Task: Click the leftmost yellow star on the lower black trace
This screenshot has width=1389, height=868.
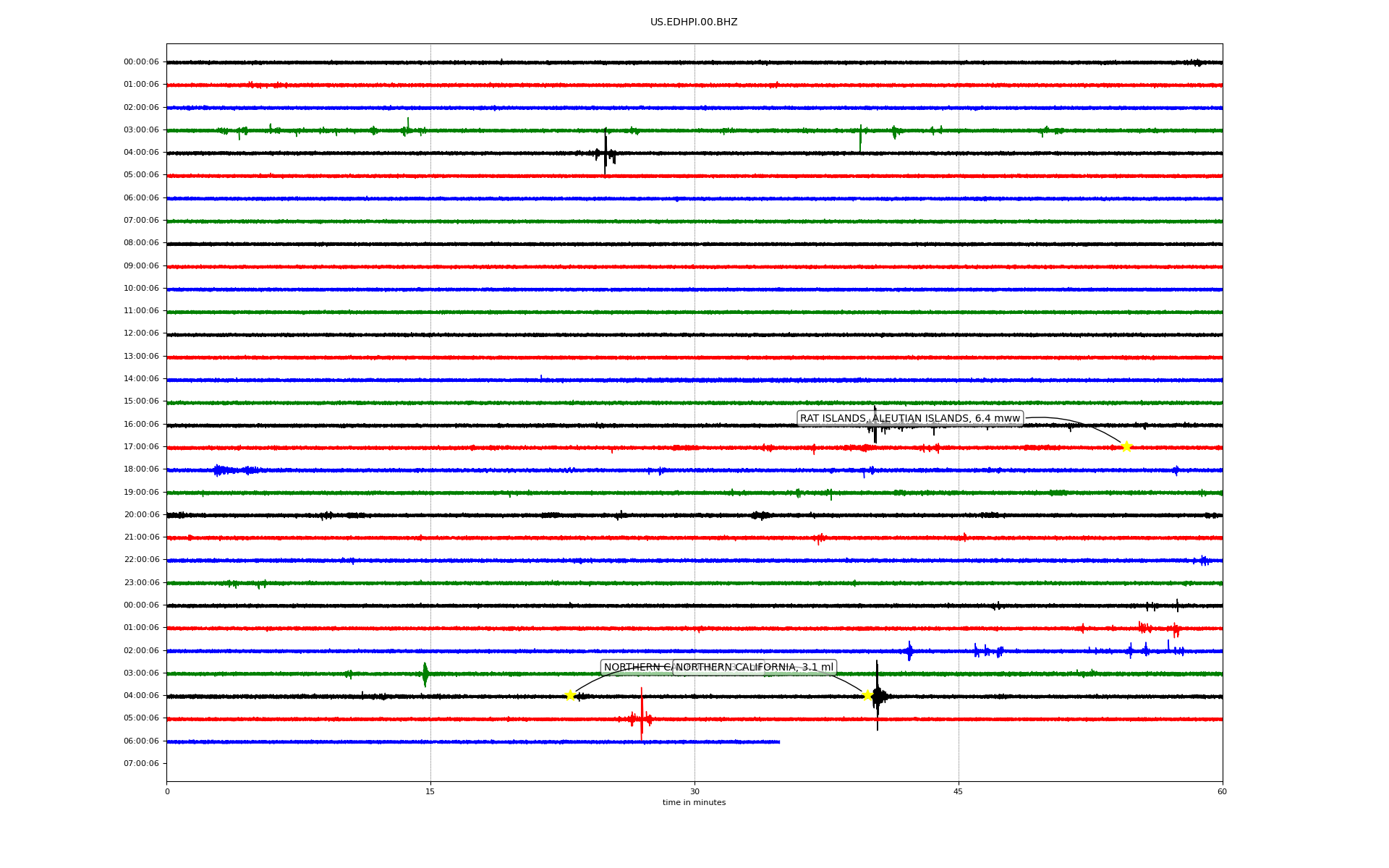Action: click(x=570, y=695)
